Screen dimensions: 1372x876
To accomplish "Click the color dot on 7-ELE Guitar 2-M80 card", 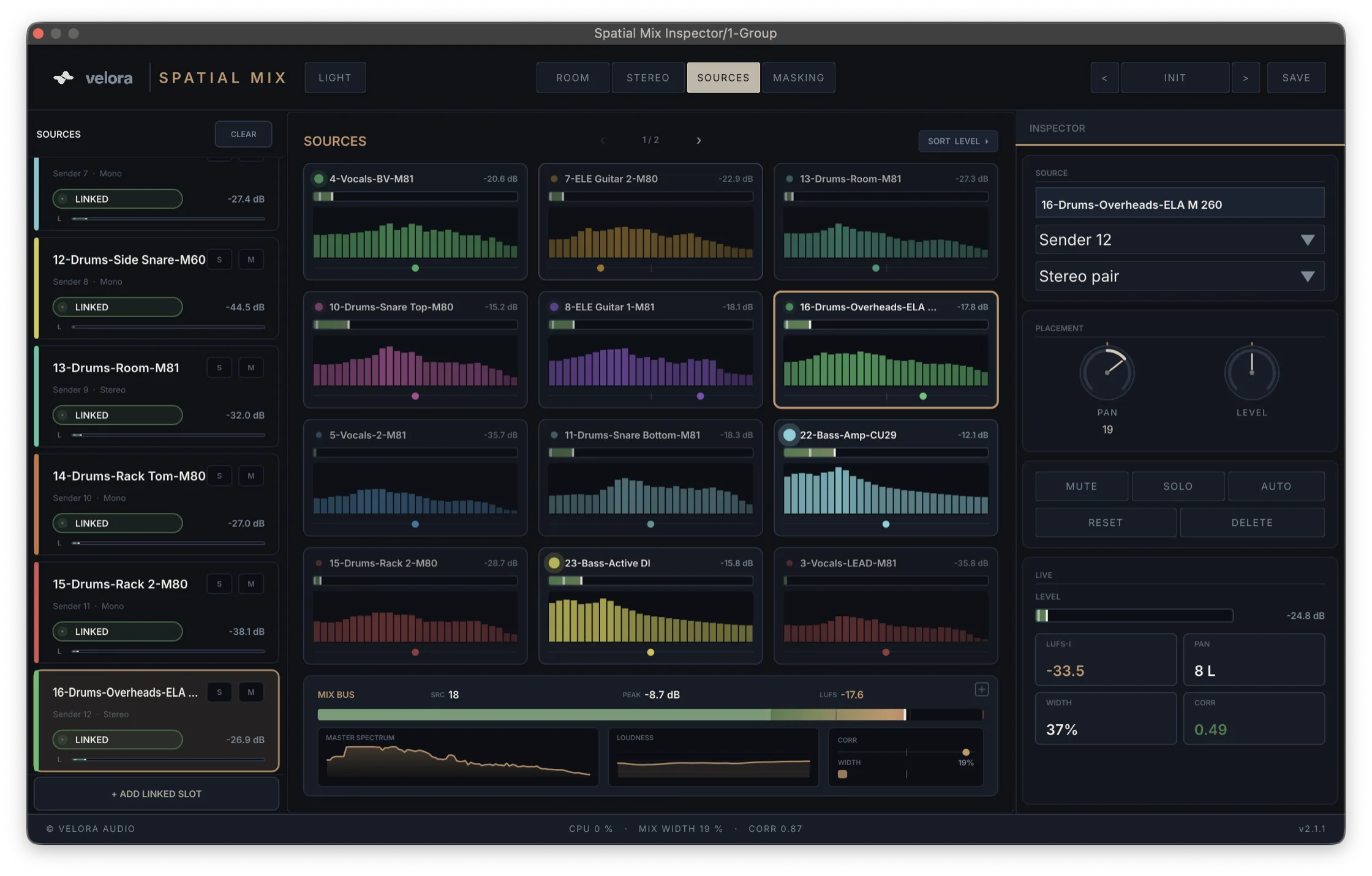I will point(554,179).
